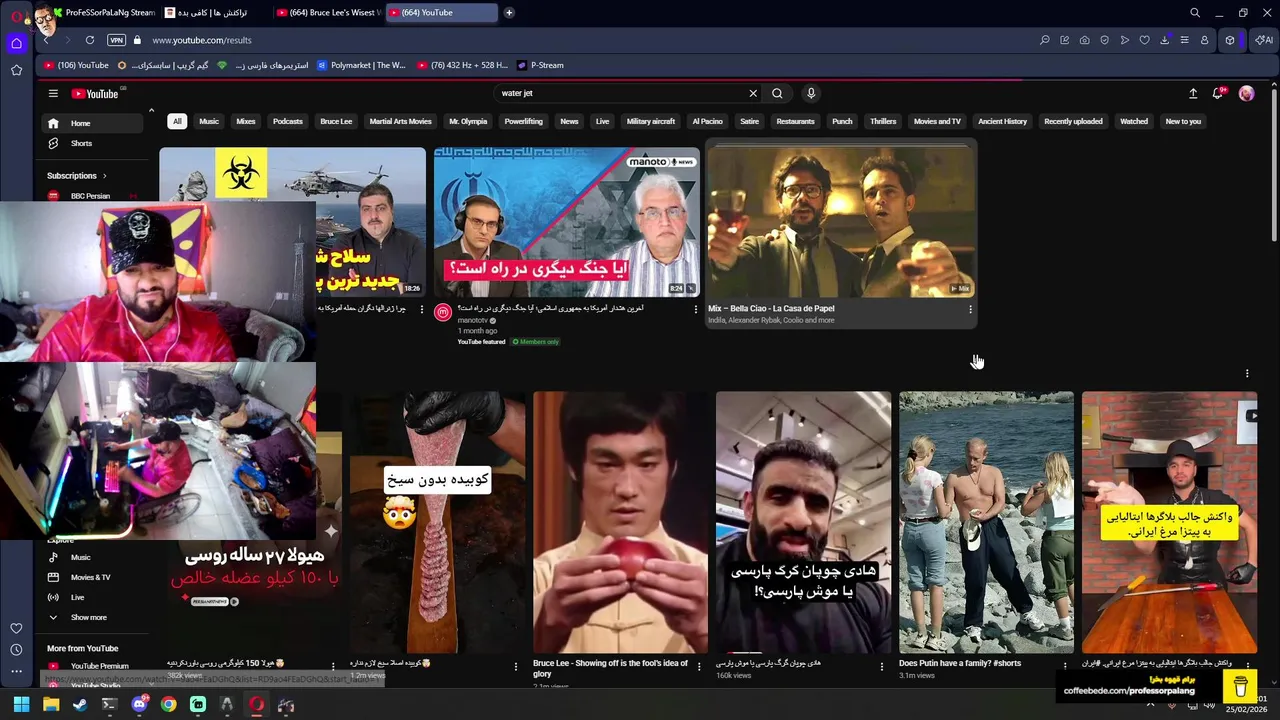This screenshot has width=1280, height=720.
Task: Open options for Putin family short
Action: 1065,666
